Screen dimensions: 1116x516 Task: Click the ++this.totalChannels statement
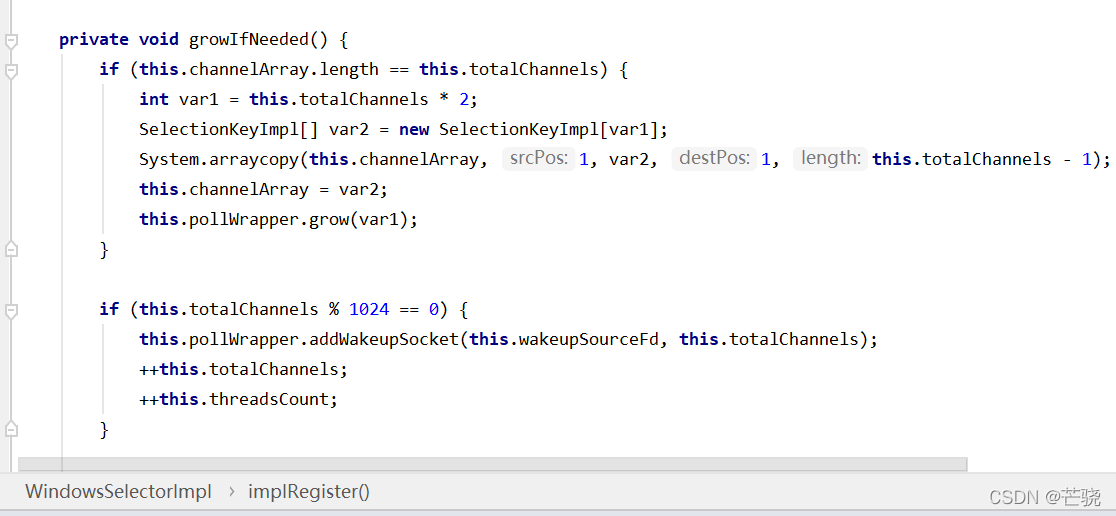243,369
